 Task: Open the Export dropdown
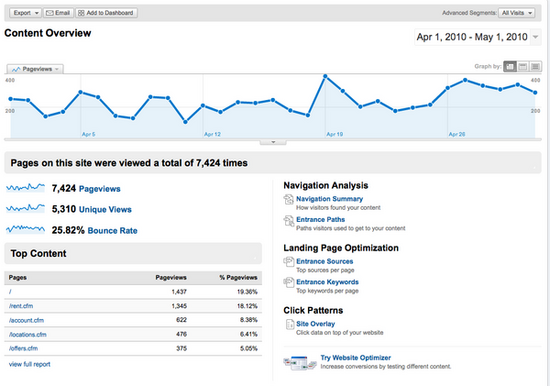tap(25, 13)
